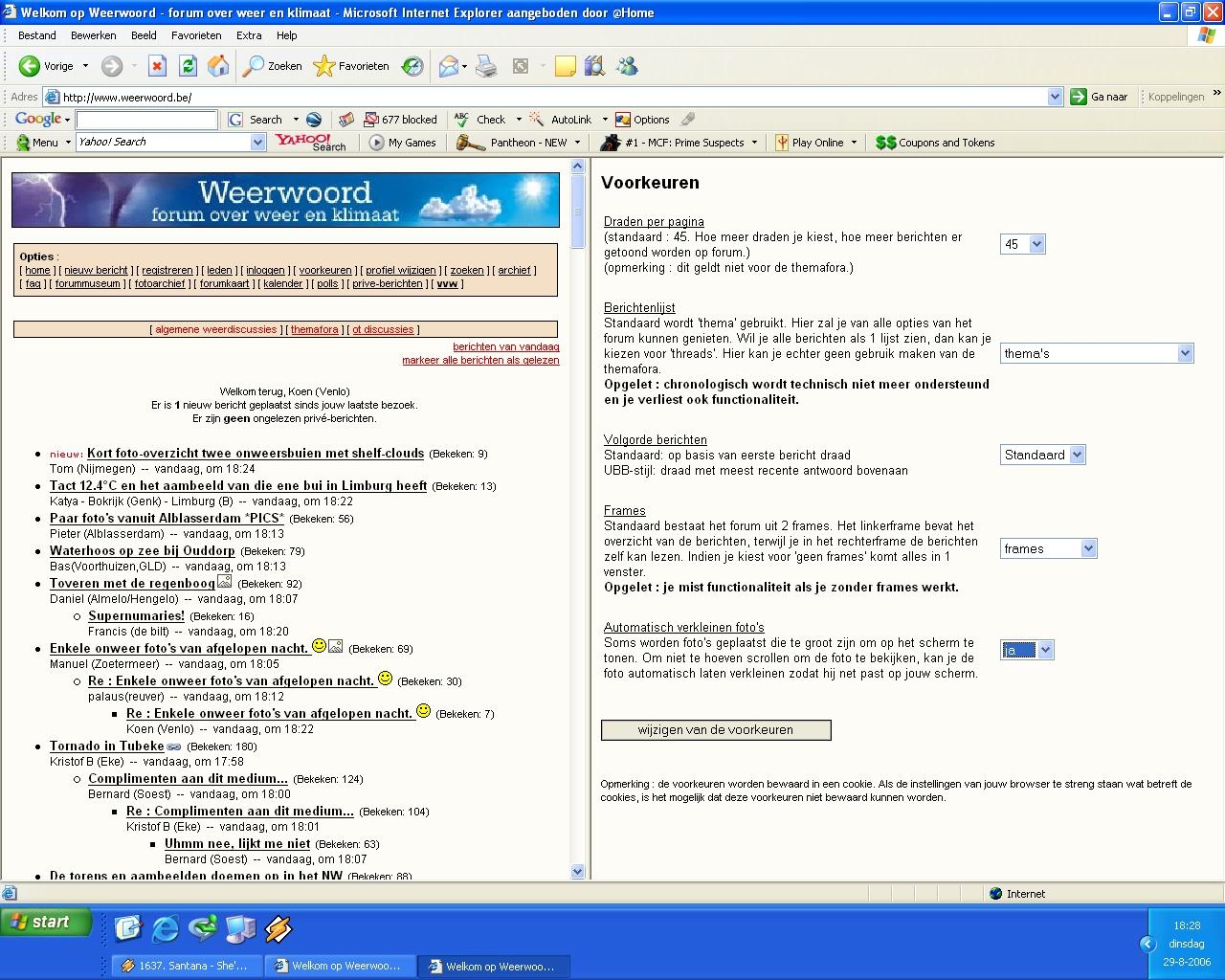The height and width of the screenshot is (980, 1225).
Task: Open Google toolbar Options
Action: click(x=642, y=120)
